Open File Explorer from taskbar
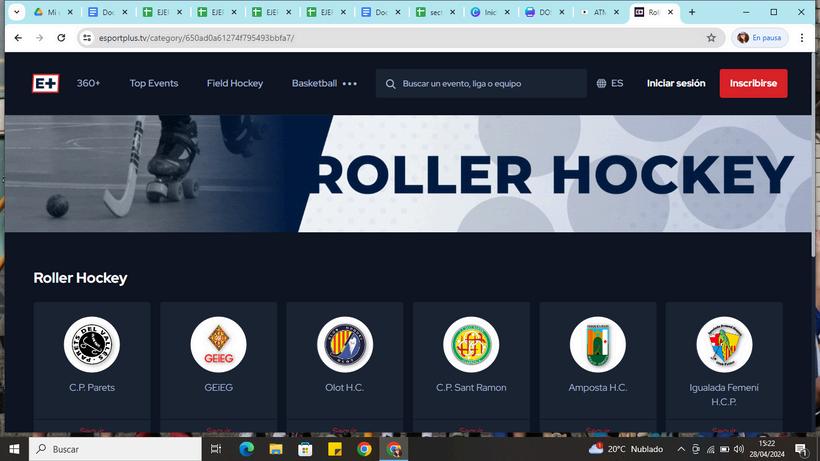This screenshot has width=820, height=461. pyautogui.click(x=276, y=449)
